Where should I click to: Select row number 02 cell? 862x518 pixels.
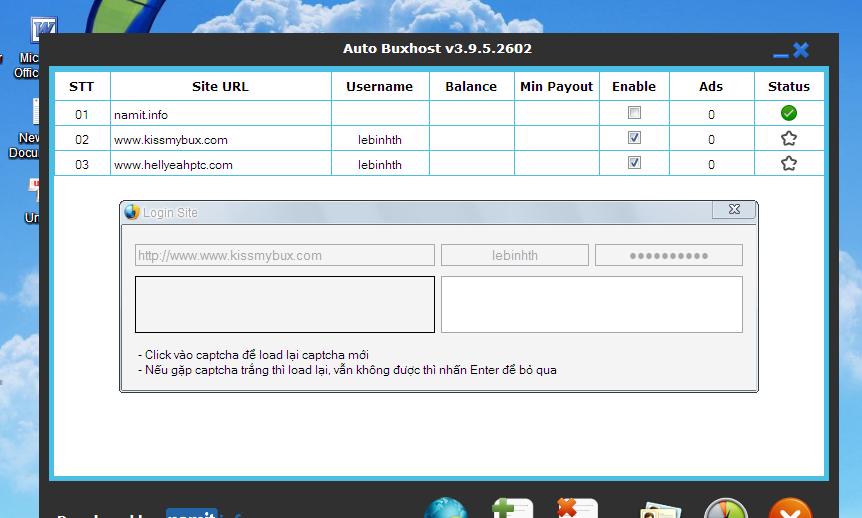click(82, 139)
